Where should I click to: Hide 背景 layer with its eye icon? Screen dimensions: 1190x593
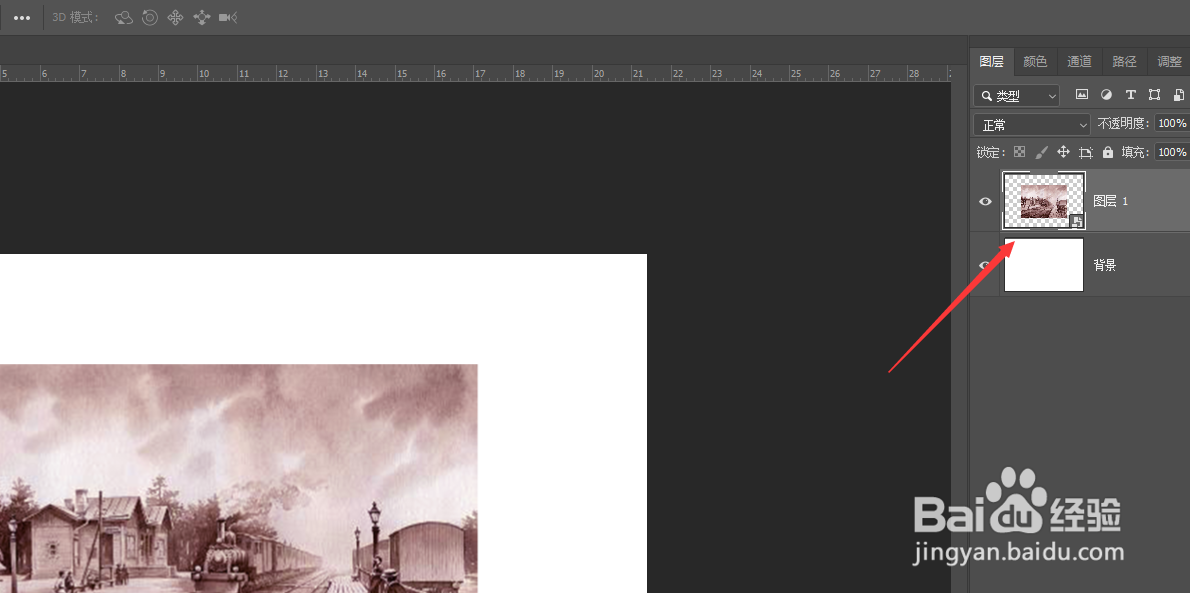(985, 265)
